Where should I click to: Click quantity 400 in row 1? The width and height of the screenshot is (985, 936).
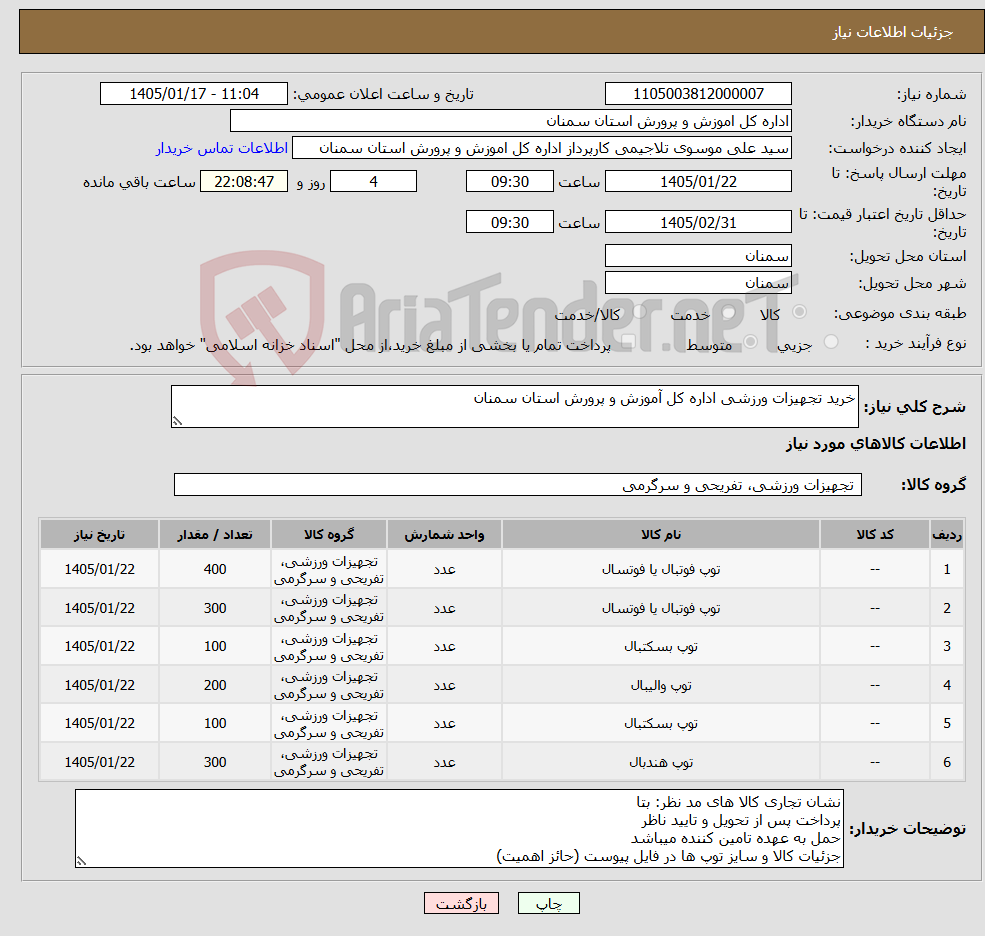(215, 569)
